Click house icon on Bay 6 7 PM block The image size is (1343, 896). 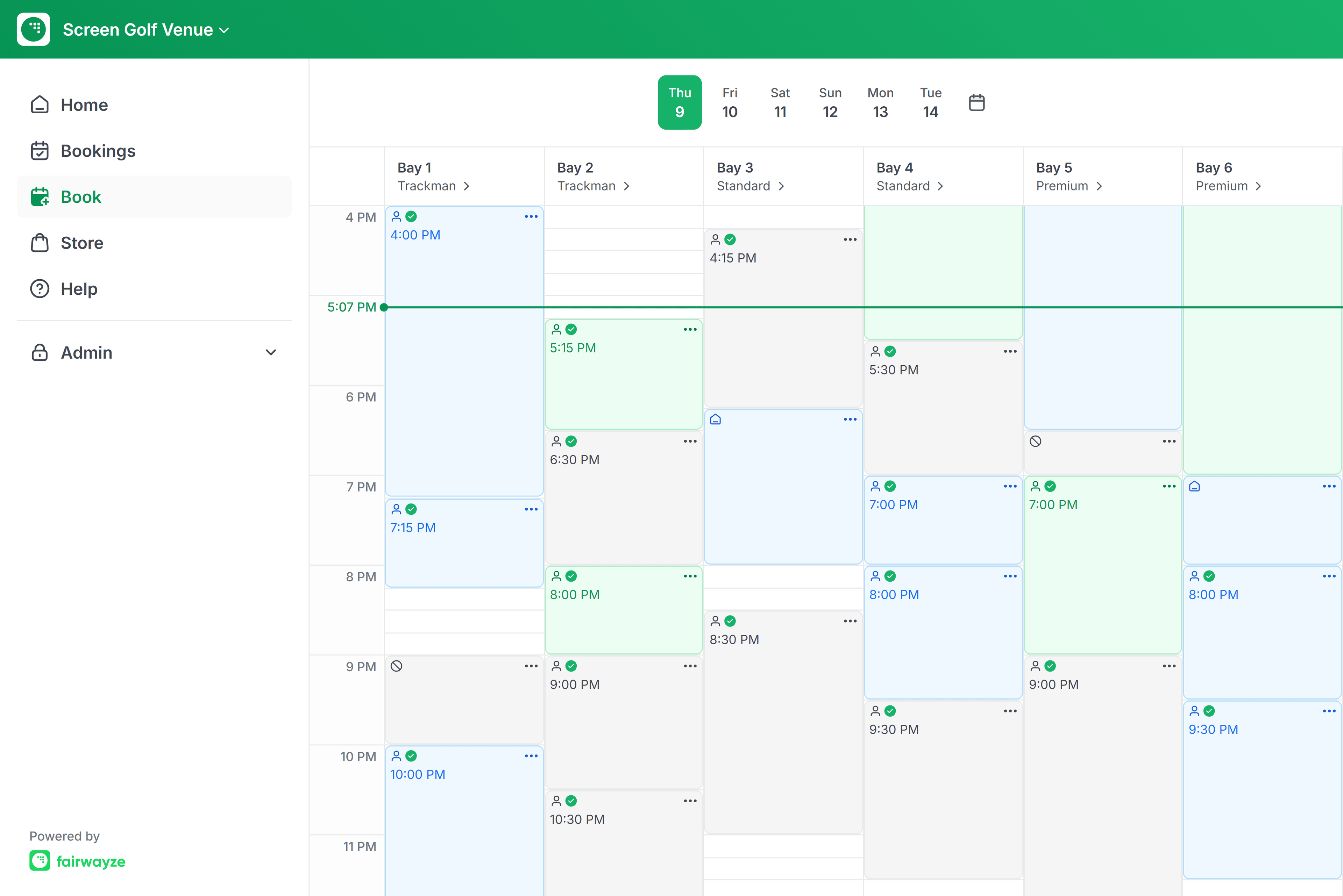pyautogui.click(x=1194, y=486)
